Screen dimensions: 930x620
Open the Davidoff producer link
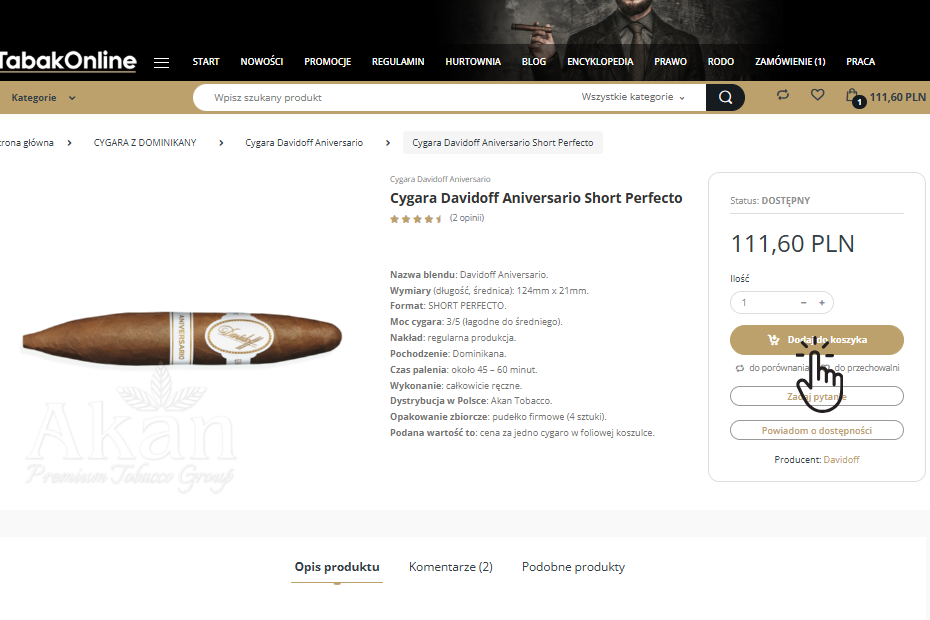[841, 460]
